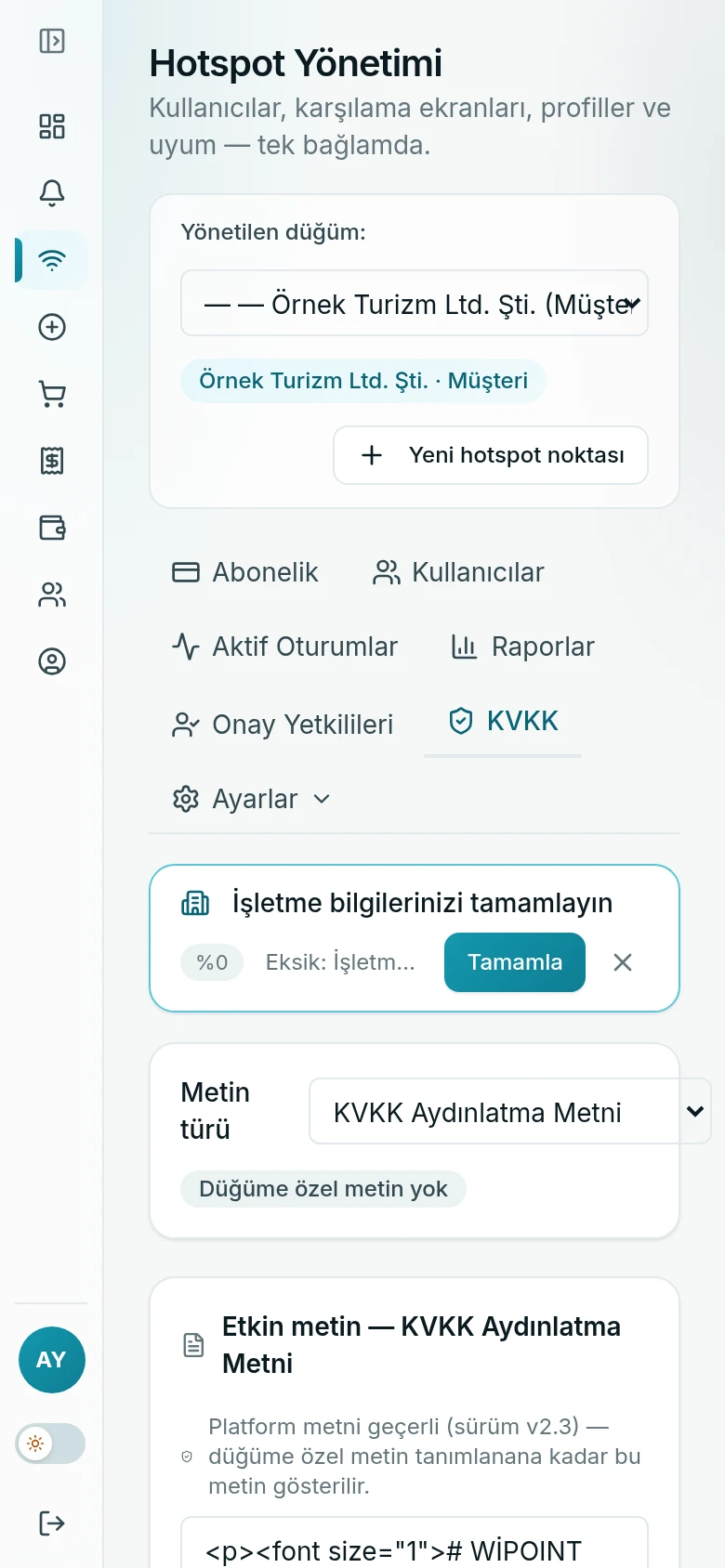Click Yeni hotspot noktası button
725x1568 pixels.
pos(491,455)
